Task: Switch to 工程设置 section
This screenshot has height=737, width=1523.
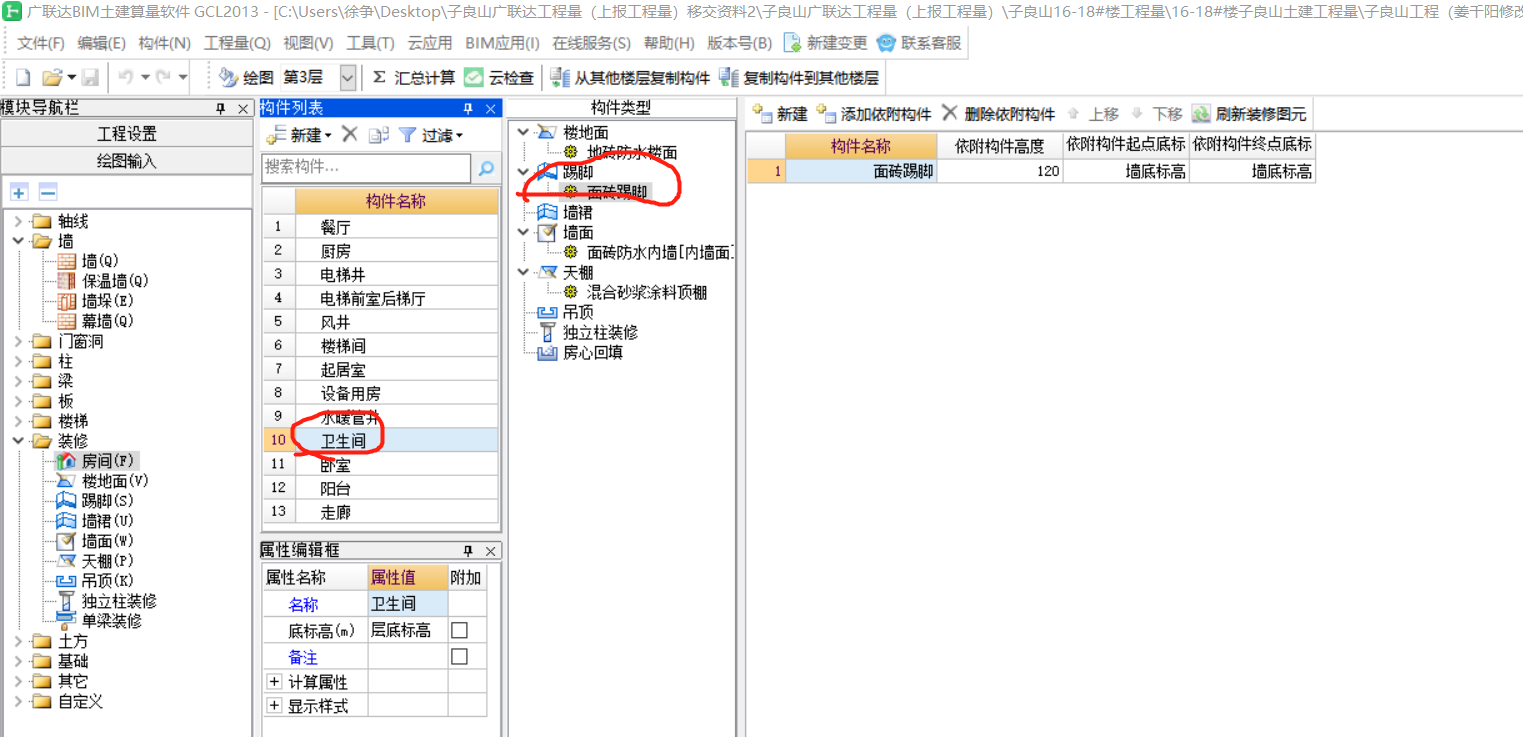Action: coord(126,134)
